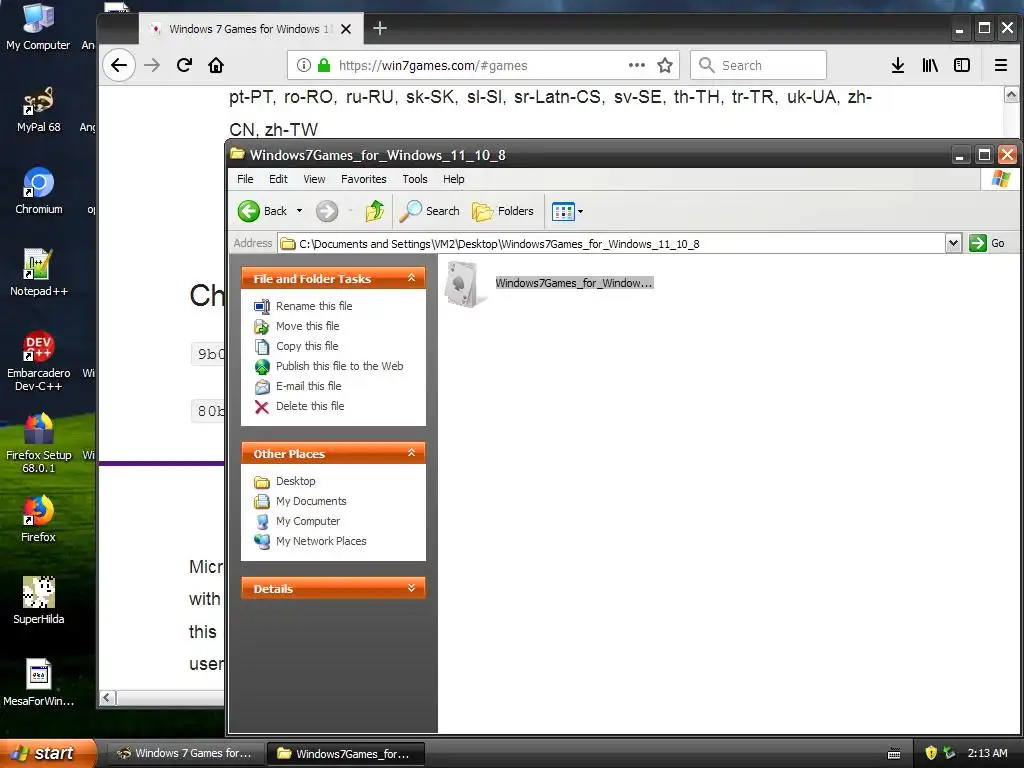Screen dimensions: 1024x768
Task: Expand the Address bar dropdown arrow
Action: pos(953,244)
